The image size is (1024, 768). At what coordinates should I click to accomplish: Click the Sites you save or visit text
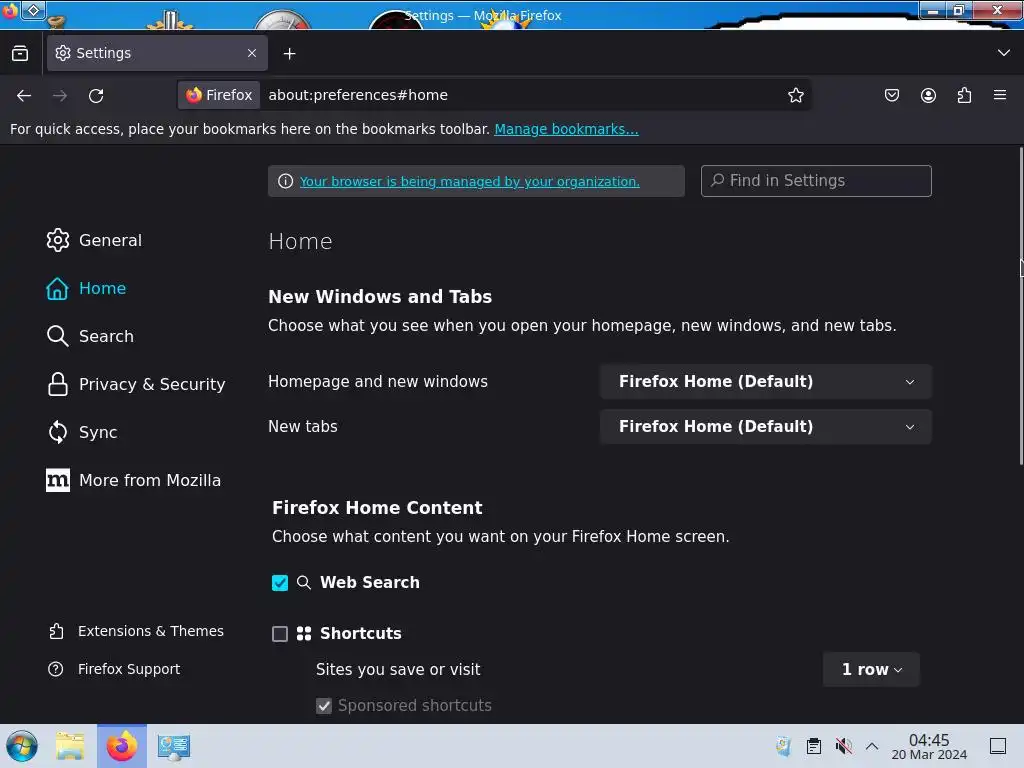click(398, 669)
